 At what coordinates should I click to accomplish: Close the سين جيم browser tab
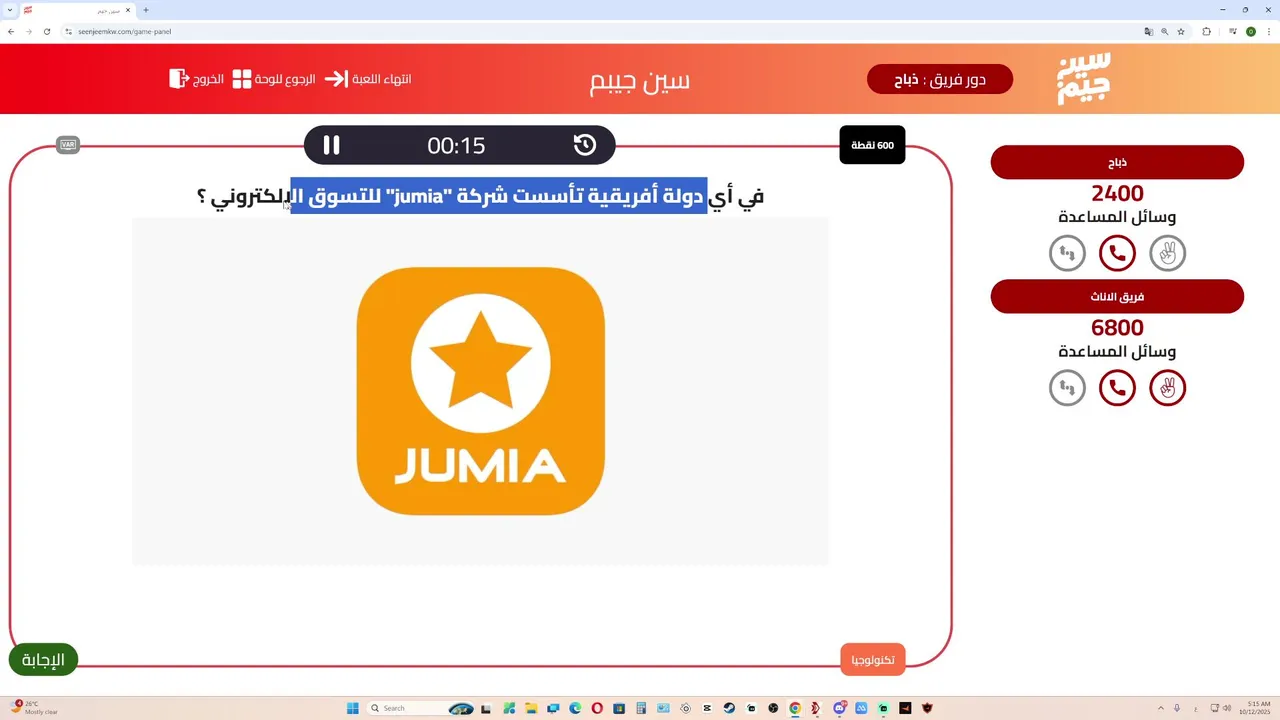(x=128, y=10)
